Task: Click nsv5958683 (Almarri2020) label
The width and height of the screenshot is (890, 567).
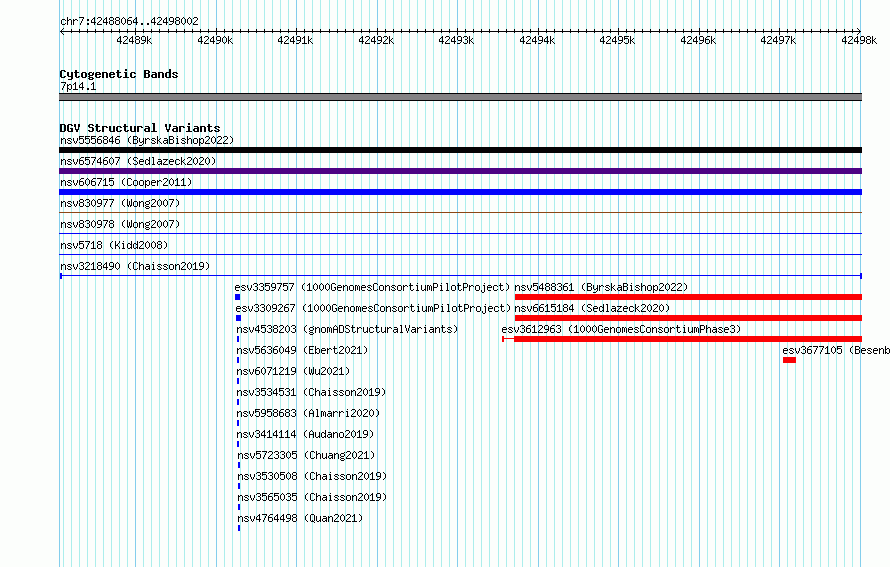Action: tap(308, 413)
